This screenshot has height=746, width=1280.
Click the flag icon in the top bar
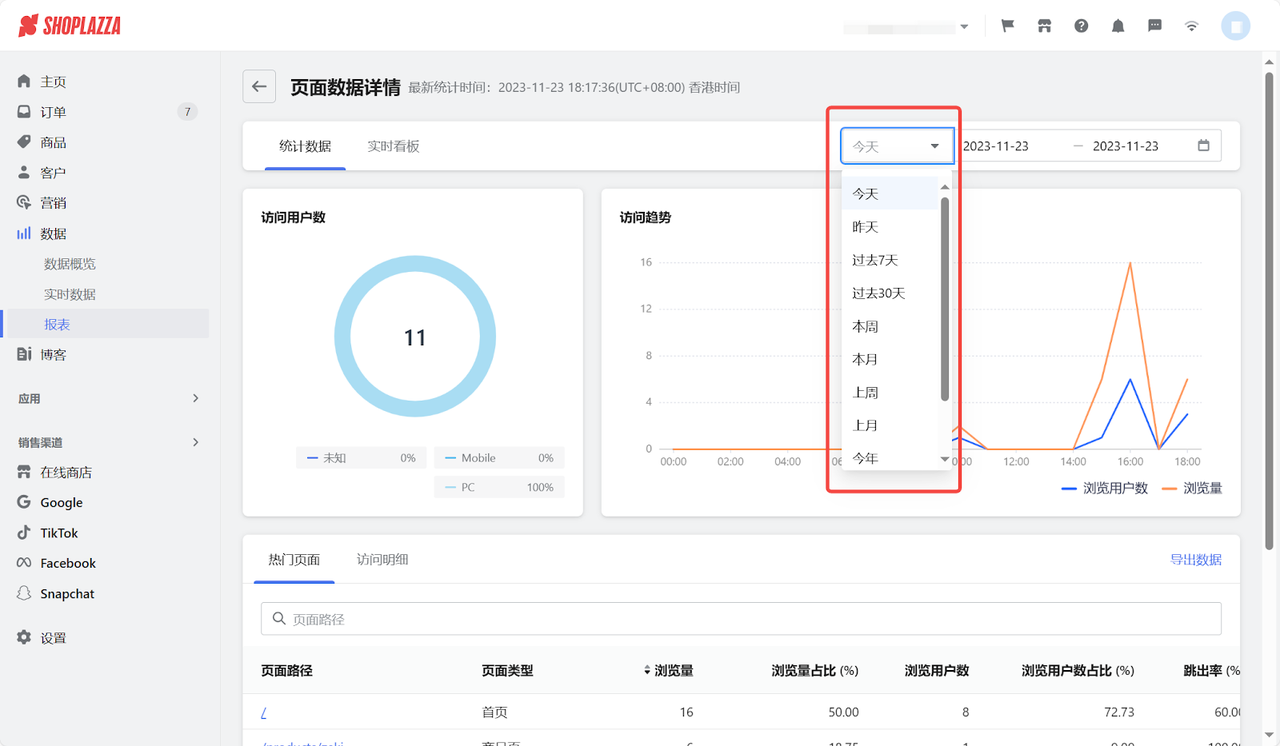(x=1007, y=25)
